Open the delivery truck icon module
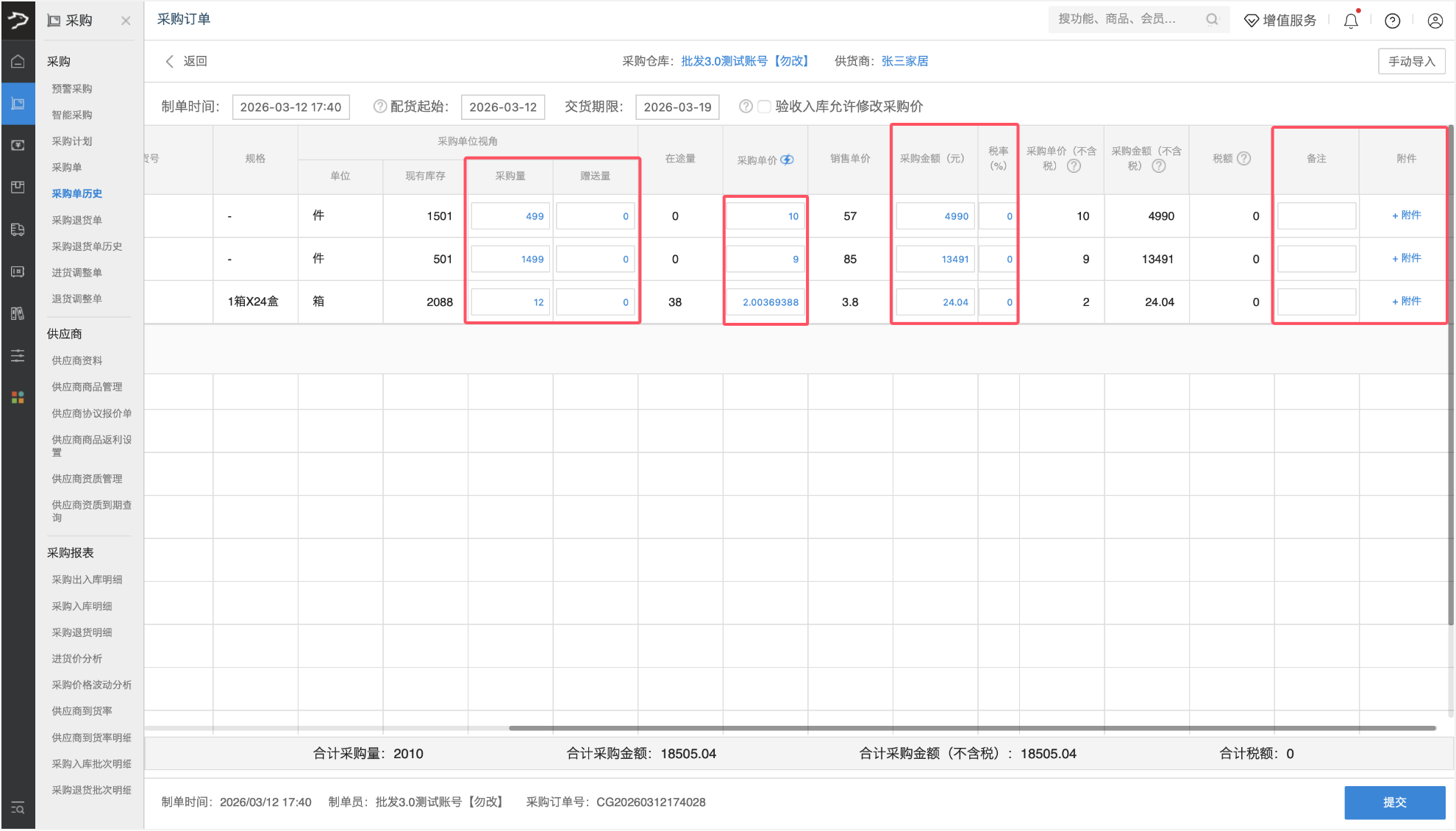This screenshot has height=831, width=1456. 18,229
